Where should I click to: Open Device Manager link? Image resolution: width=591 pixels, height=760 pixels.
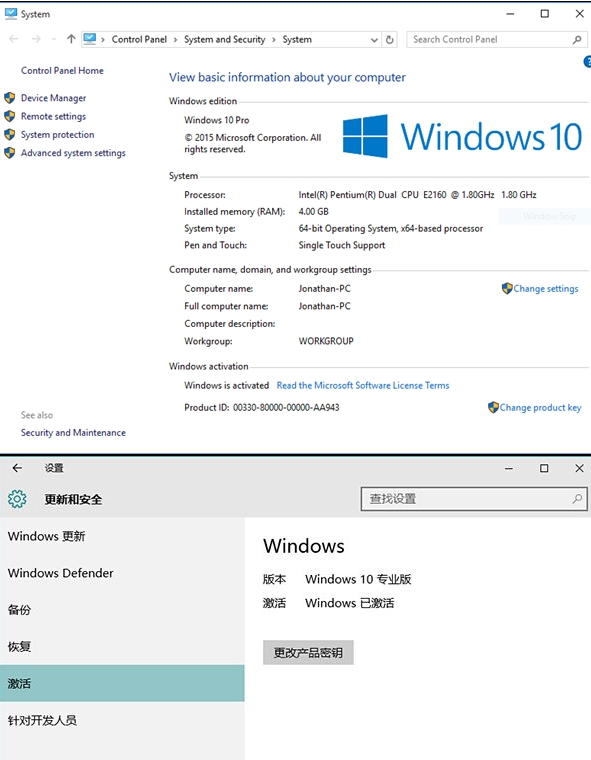pyautogui.click(x=53, y=98)
